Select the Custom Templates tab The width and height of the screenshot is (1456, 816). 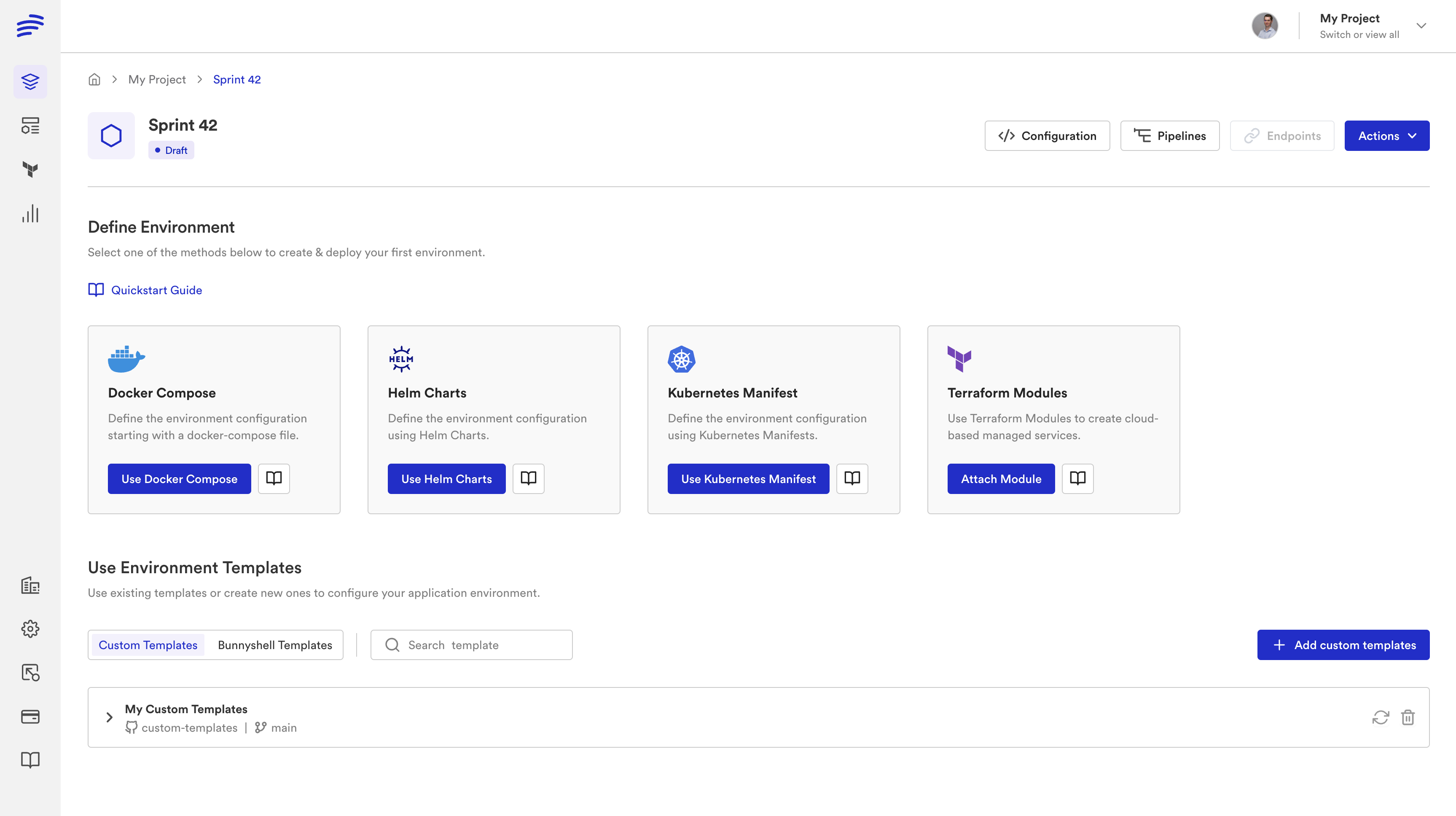pos(148,645)
